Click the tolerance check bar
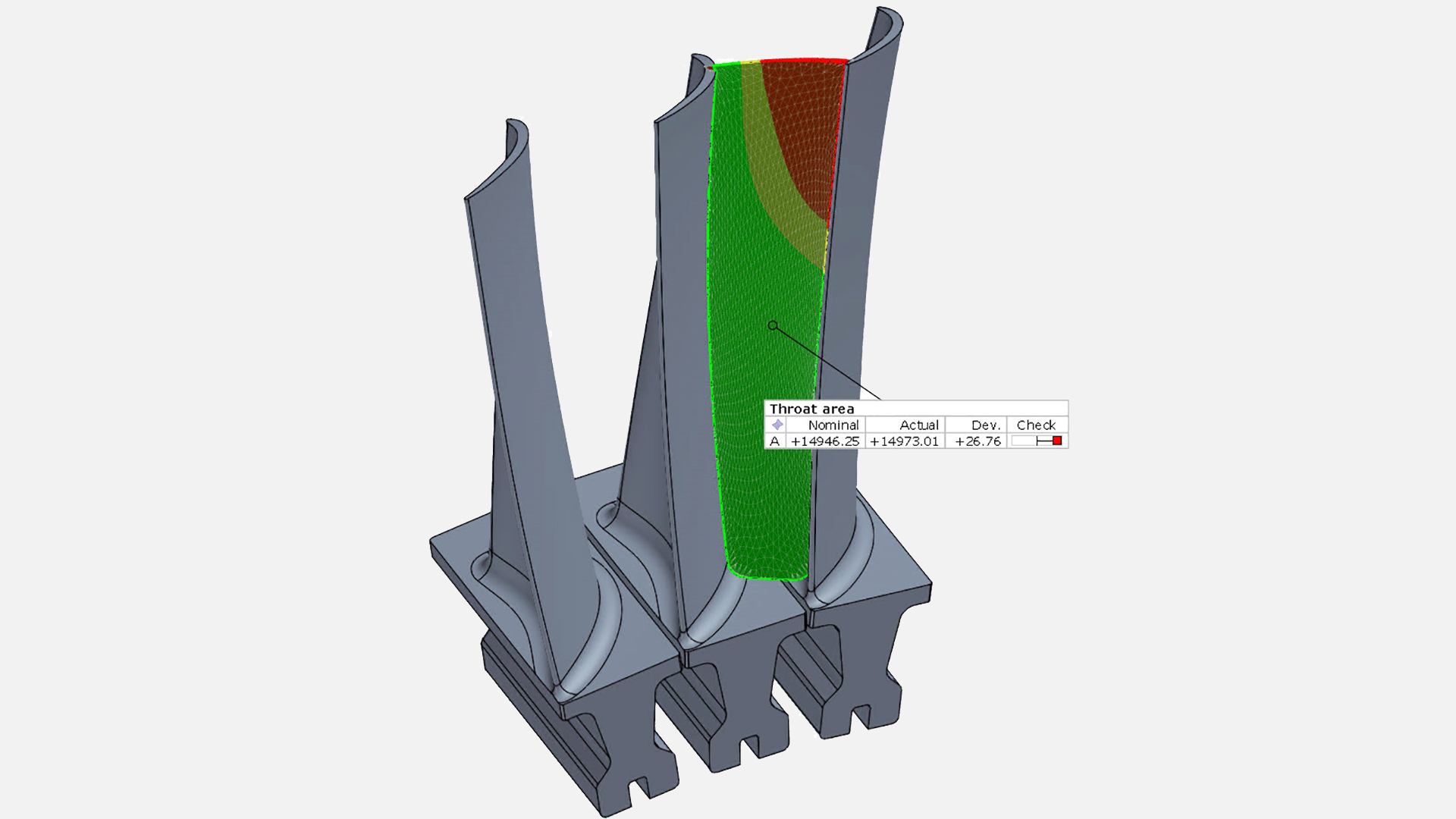Image resolution: width=1456 pixels, height=819 pixels. pos(1036,441)
